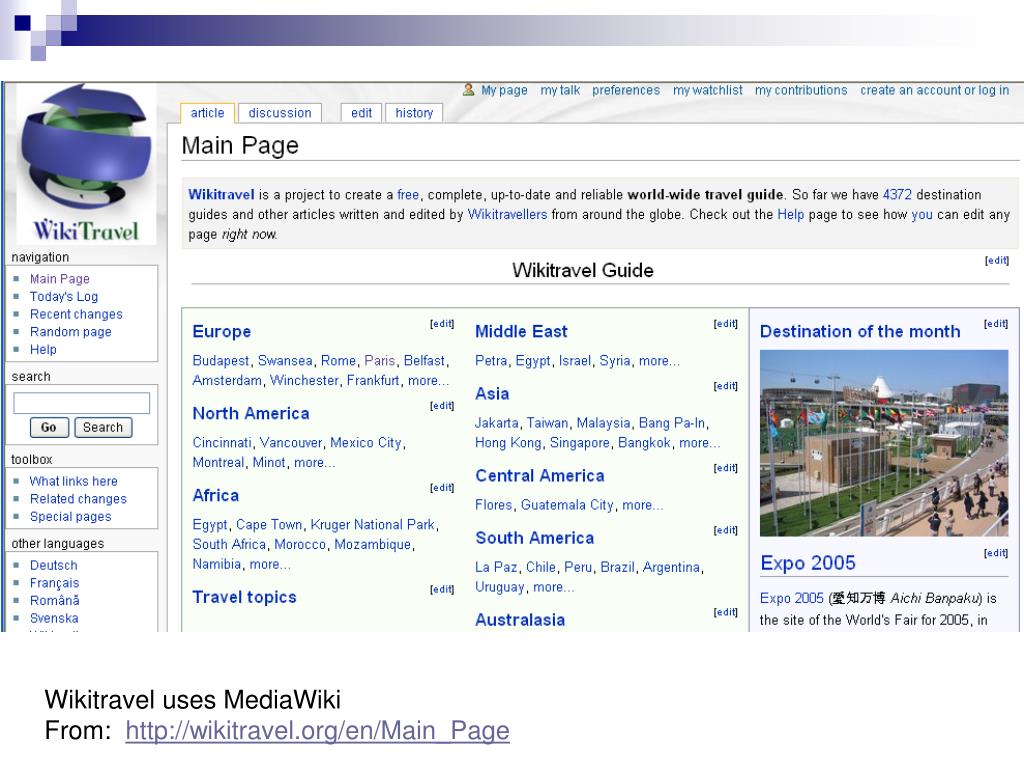Open the Vancouver guide
The image size is (1024, 768).
point(291,443)
